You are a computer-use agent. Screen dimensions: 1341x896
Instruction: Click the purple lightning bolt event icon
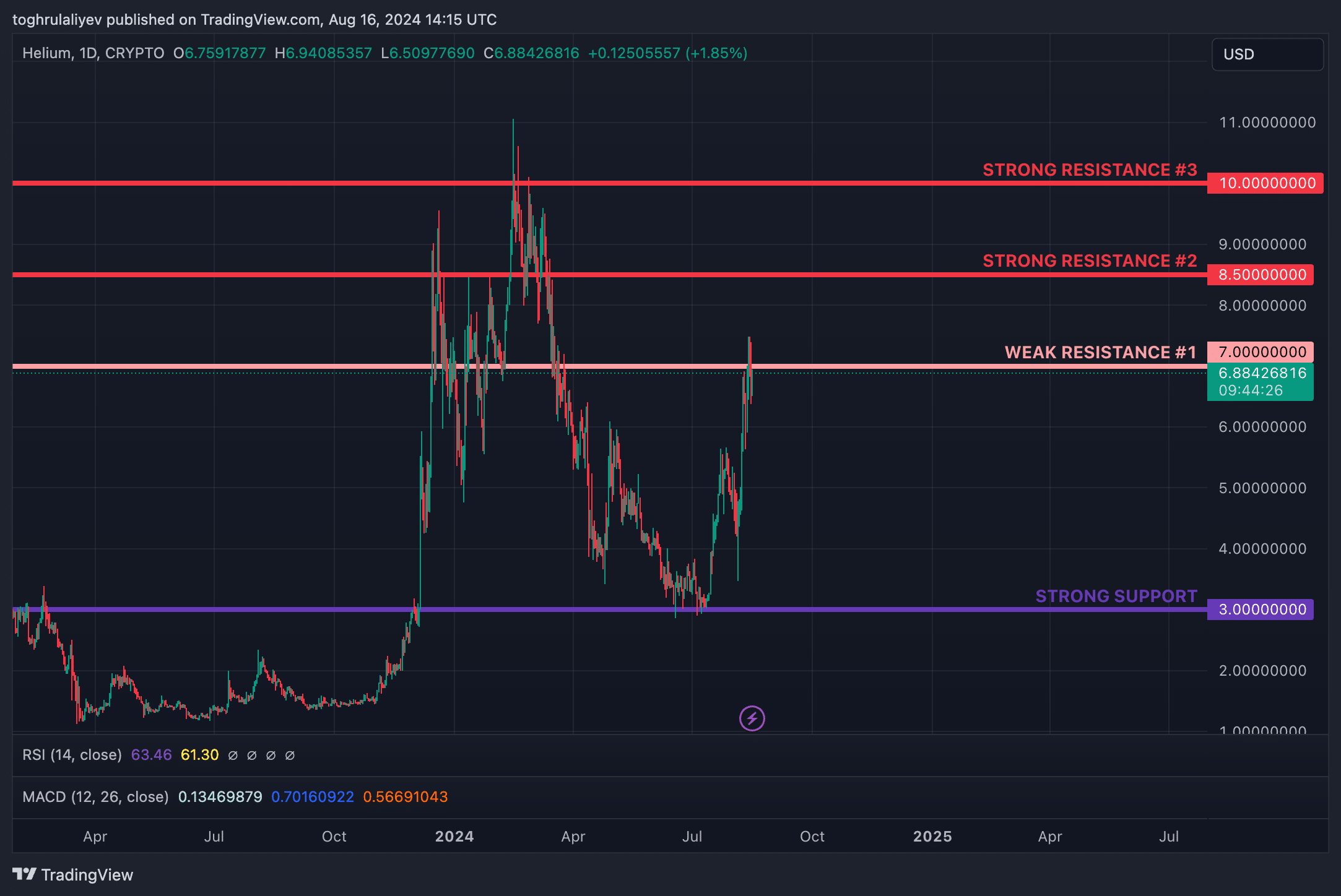(752, 718)
